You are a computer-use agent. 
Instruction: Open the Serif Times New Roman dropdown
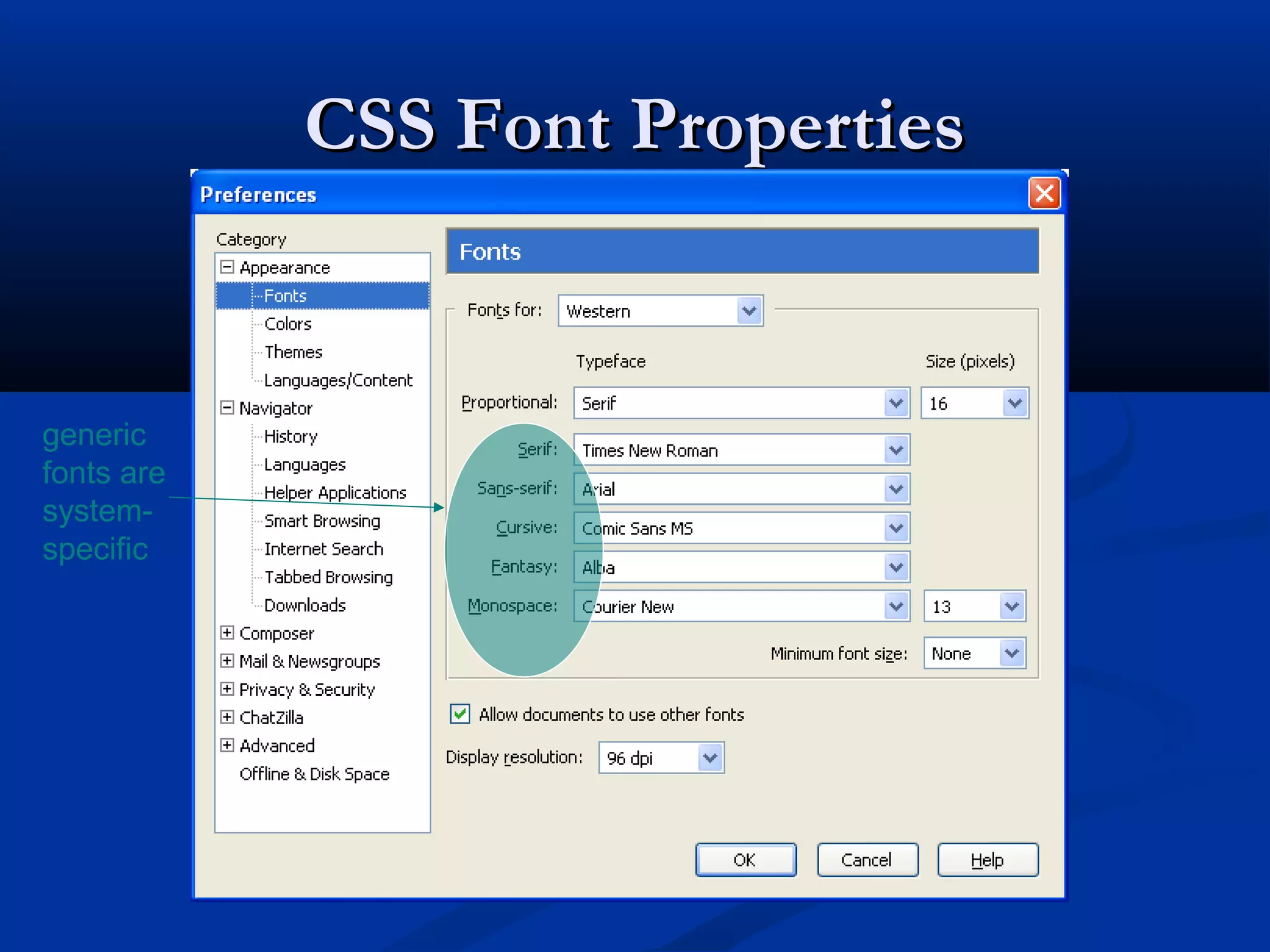(x=896, y=451)
